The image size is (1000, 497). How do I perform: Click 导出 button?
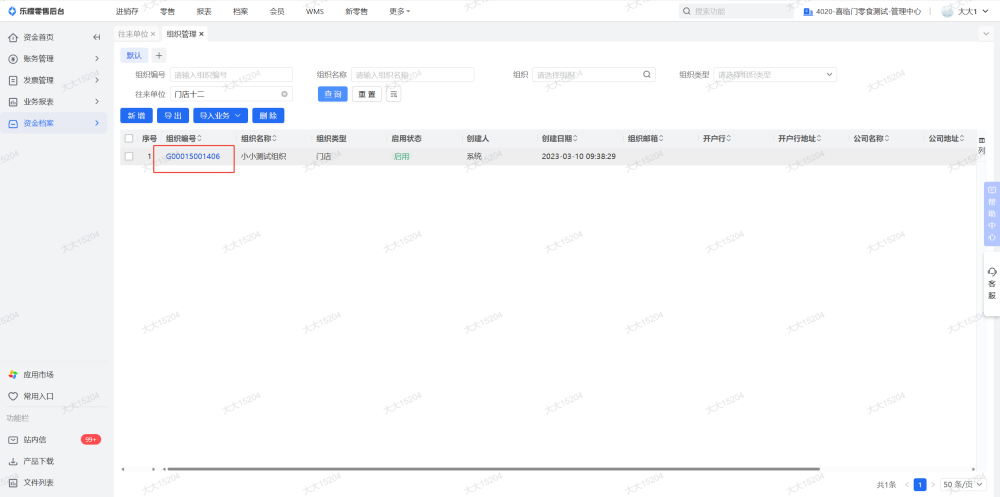173,115
